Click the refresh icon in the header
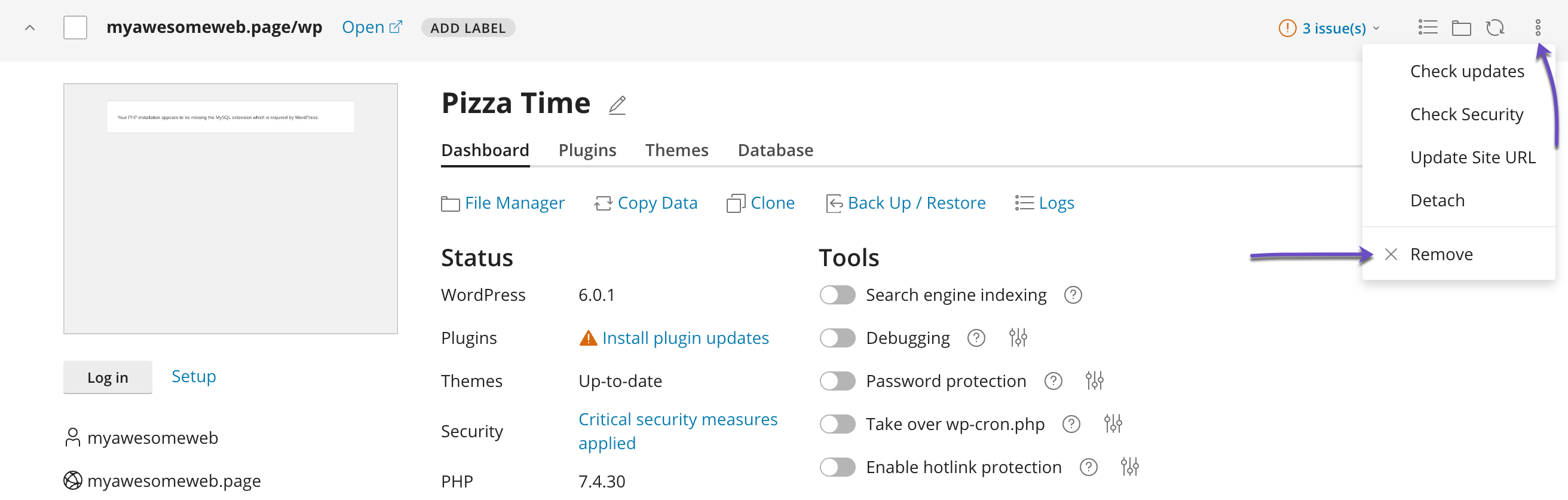This screenshot has height=500, width=1568. click(x=1494, y=28)
